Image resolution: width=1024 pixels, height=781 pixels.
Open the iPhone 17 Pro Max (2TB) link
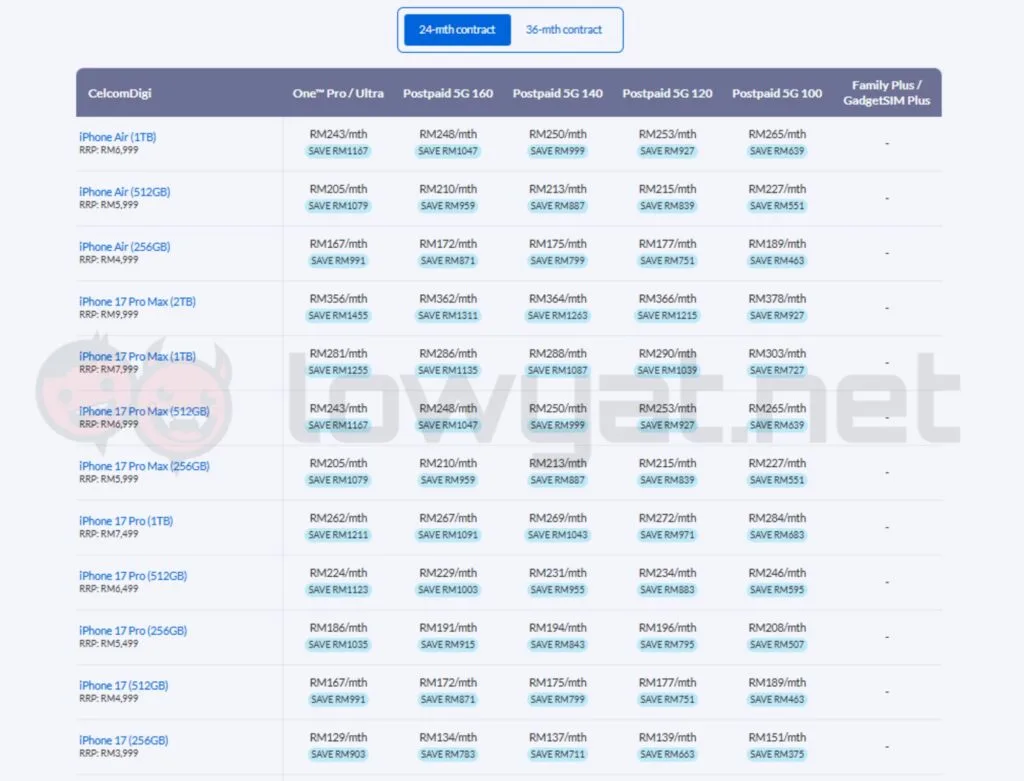pos(137,302)
